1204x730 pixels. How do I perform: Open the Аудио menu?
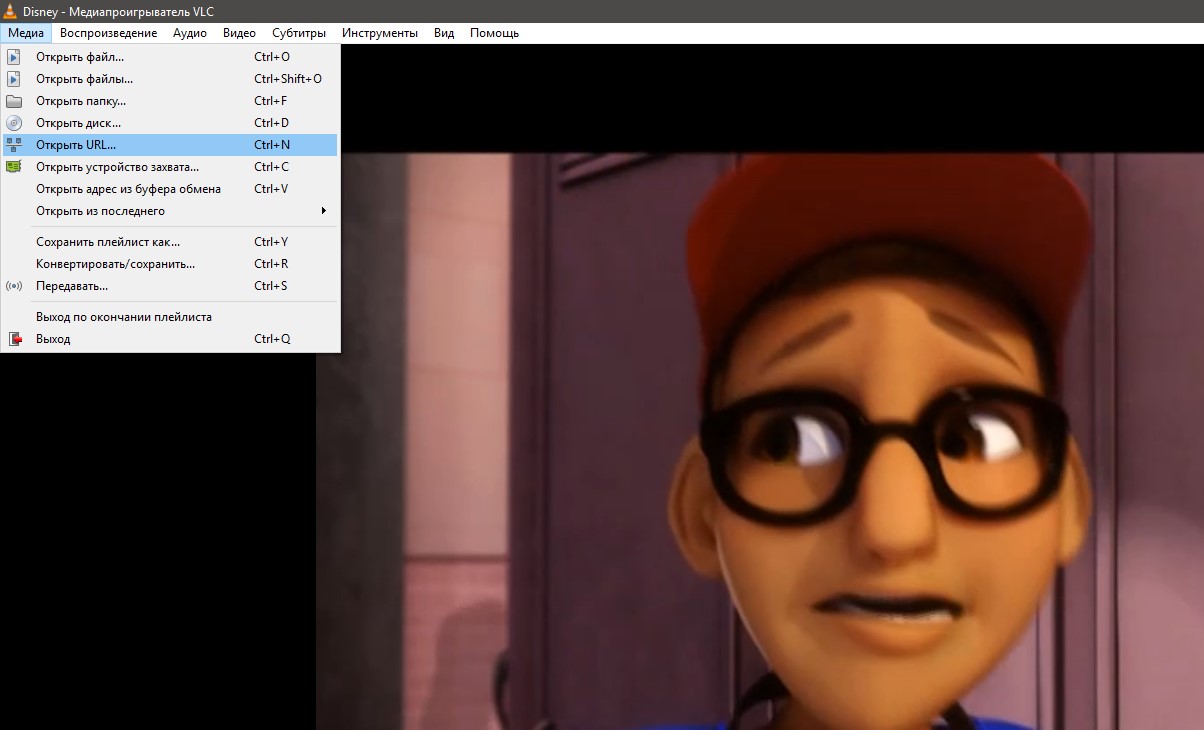(189, 33)
